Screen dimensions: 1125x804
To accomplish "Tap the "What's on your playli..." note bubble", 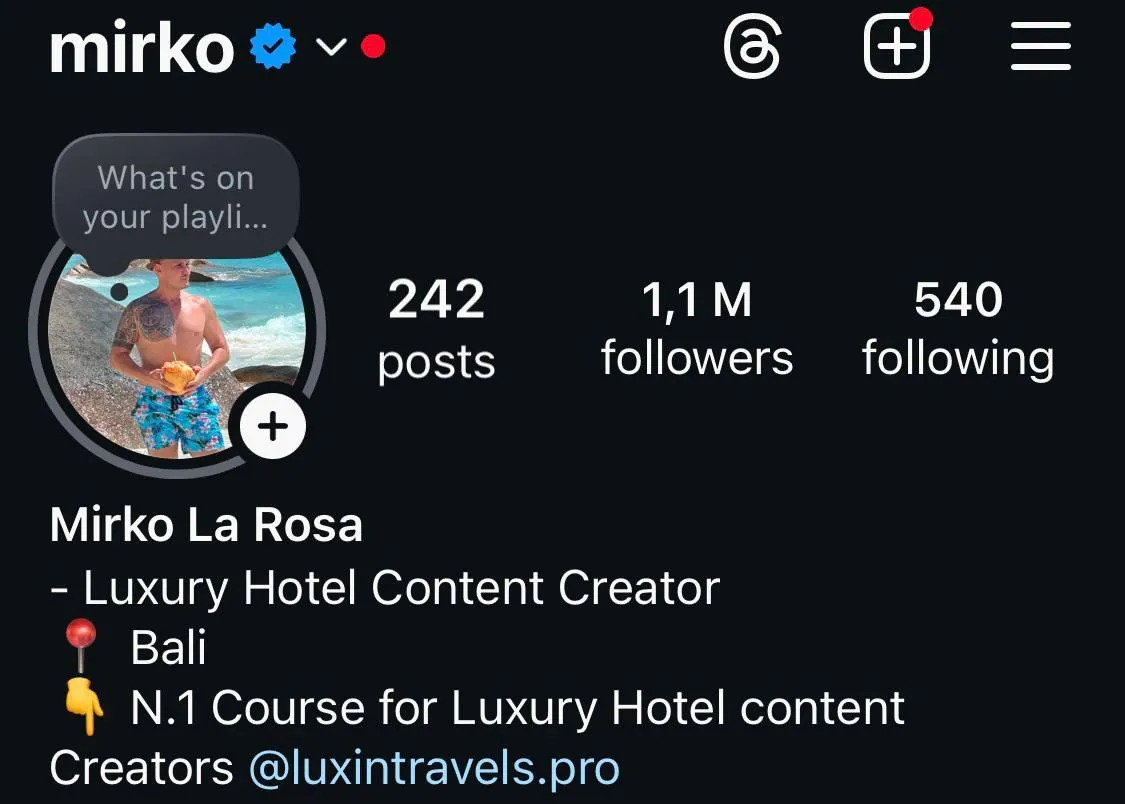I will [x=176, y=197].
